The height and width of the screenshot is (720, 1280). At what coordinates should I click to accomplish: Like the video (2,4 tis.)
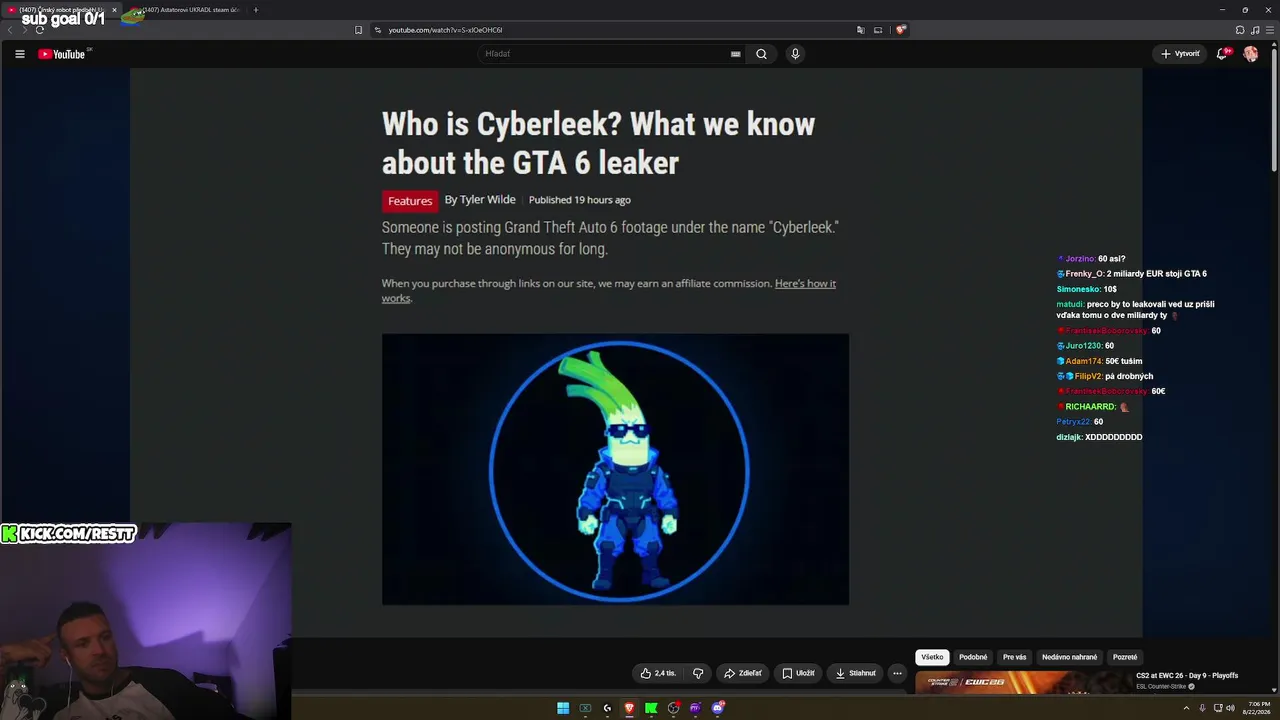click(x=658, y=673)
